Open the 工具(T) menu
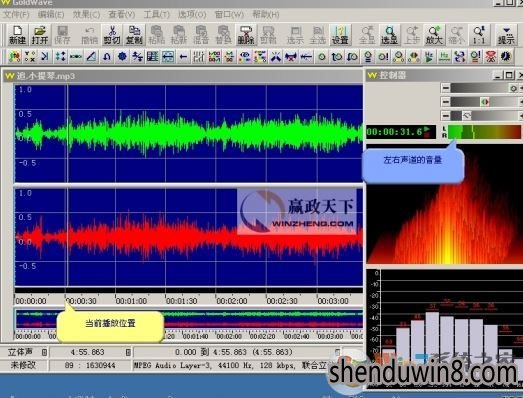Screen dimensions: 523x398 coord(156,14)
